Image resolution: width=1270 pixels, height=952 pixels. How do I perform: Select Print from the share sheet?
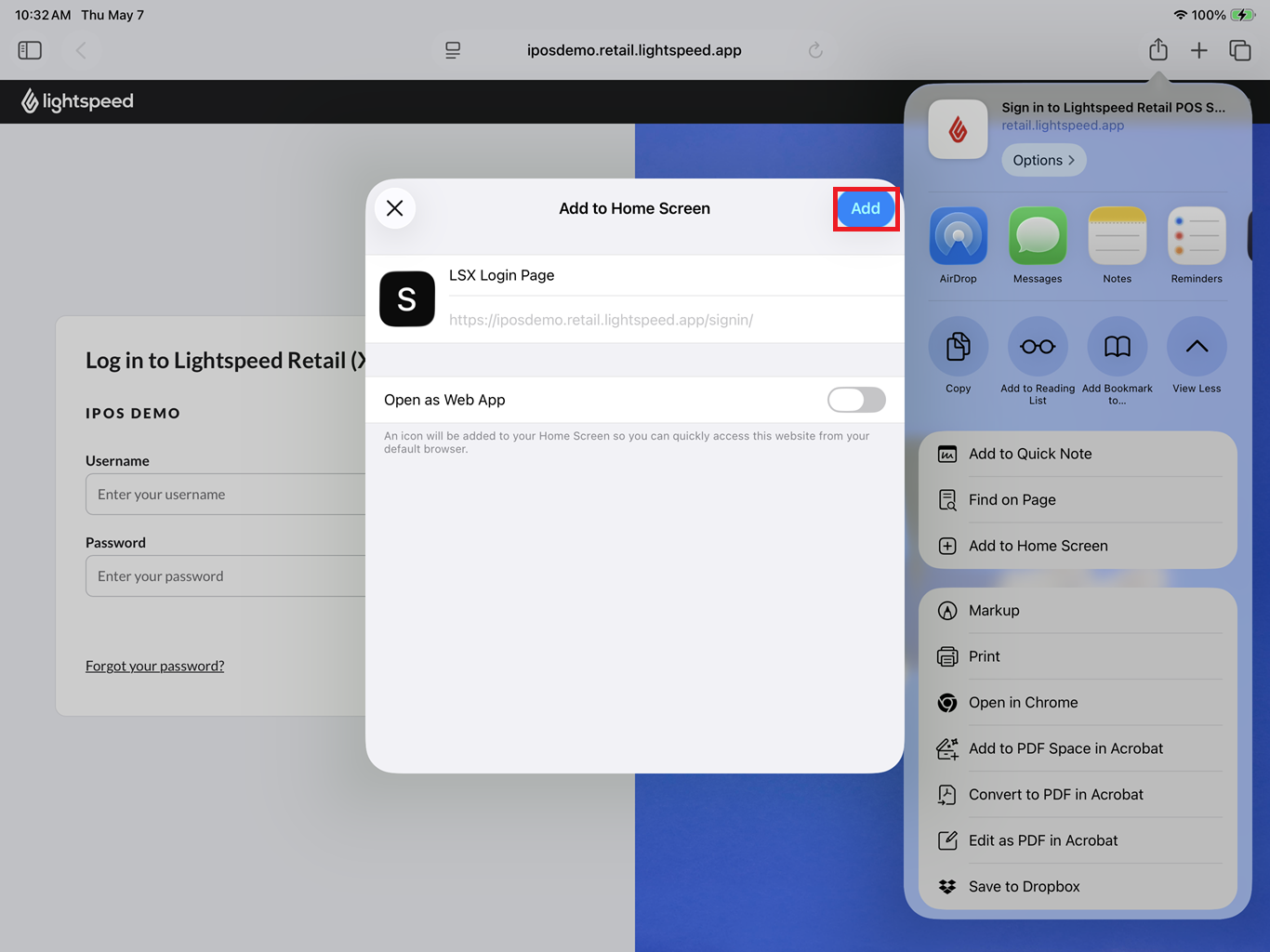click(1078, 656)
